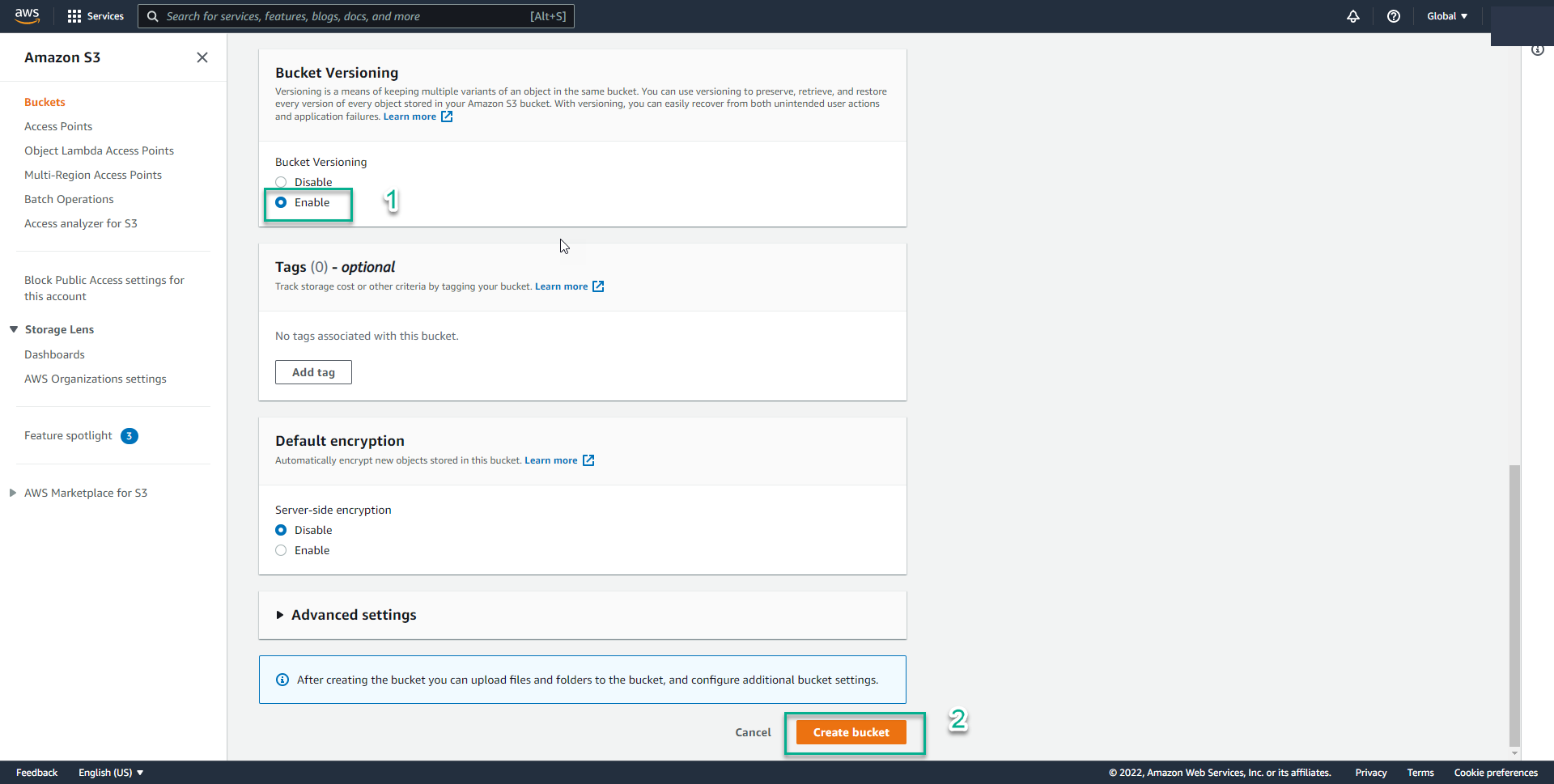This screenshot has height=784, width=1554.
Task: Open the English (US) language dropdown
Action: pyautogui.click(x=111, y=773)
